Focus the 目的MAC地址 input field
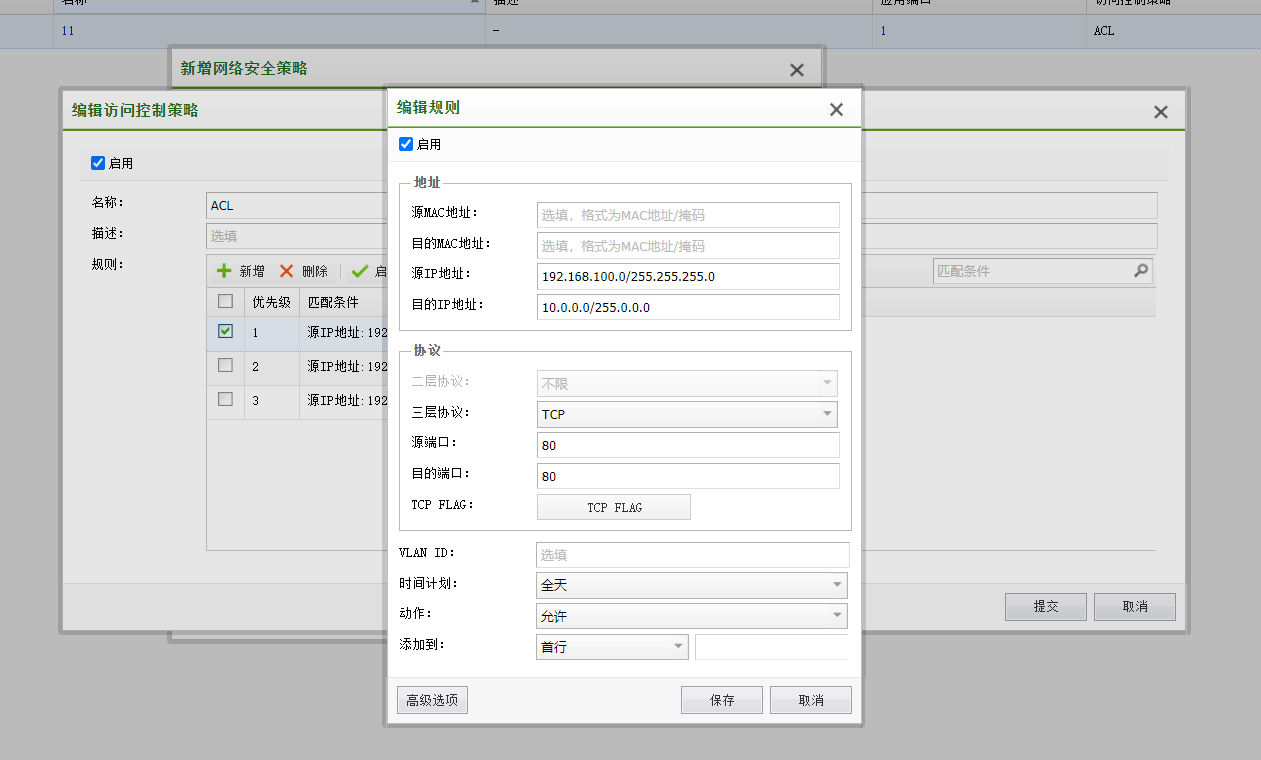Viewport: 1261px width, 760px height. coord(688,246)
